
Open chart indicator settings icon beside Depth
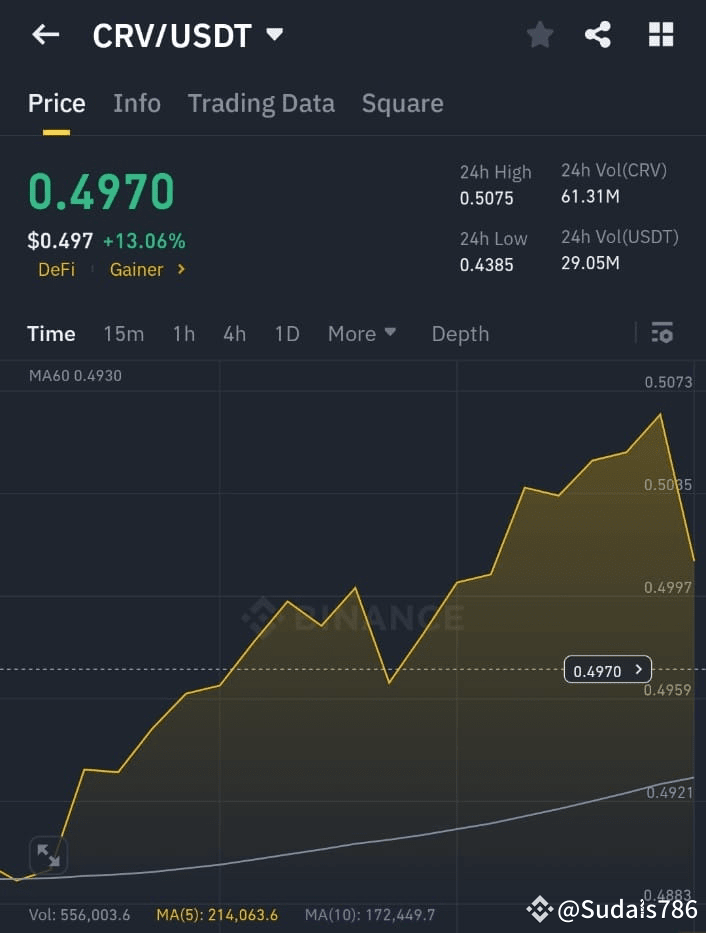tap(663, 333)
